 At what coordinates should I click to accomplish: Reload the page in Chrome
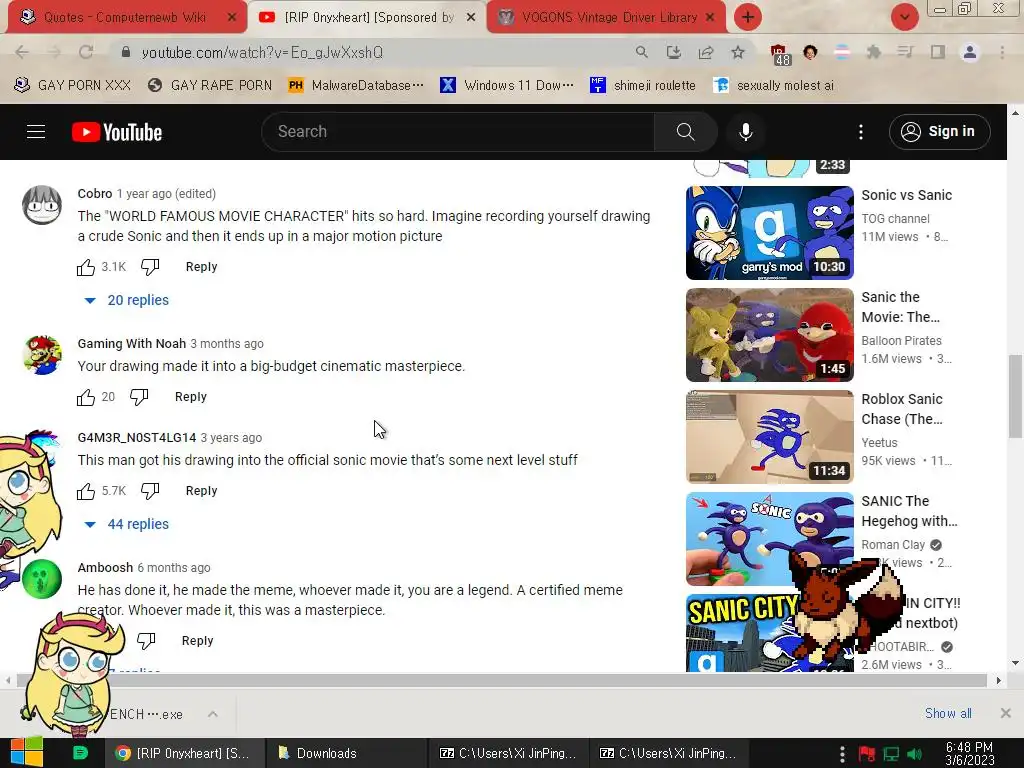pos(86,52)
